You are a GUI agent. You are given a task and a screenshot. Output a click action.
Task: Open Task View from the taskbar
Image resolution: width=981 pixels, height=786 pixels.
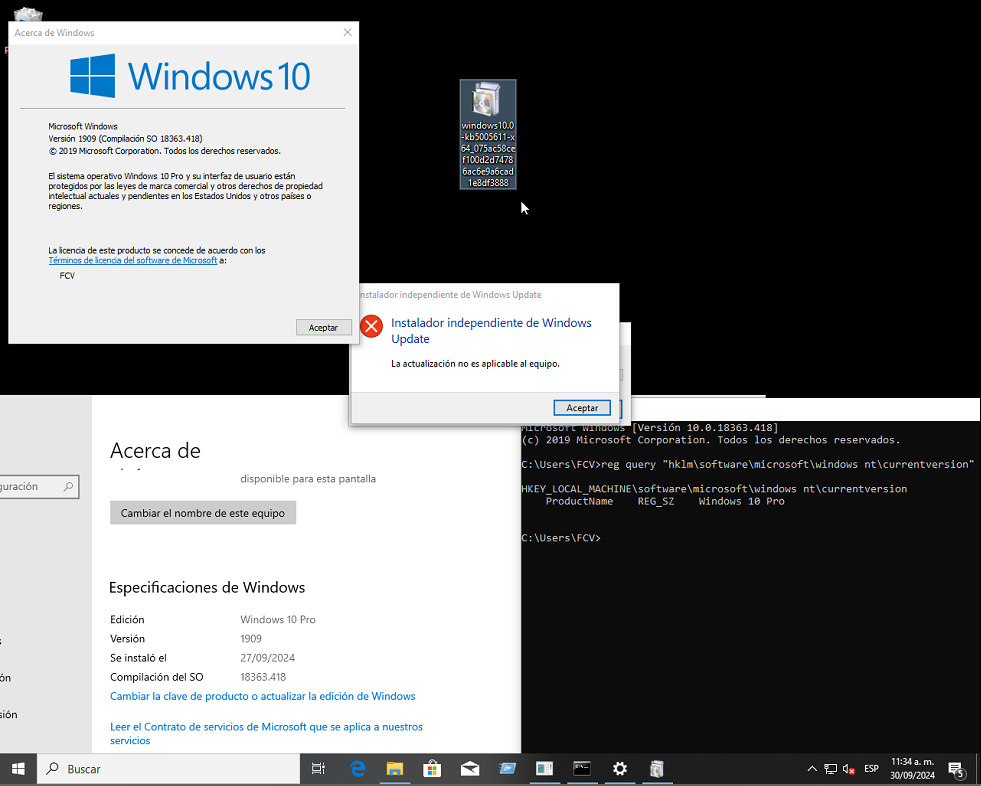coord(318,768)
